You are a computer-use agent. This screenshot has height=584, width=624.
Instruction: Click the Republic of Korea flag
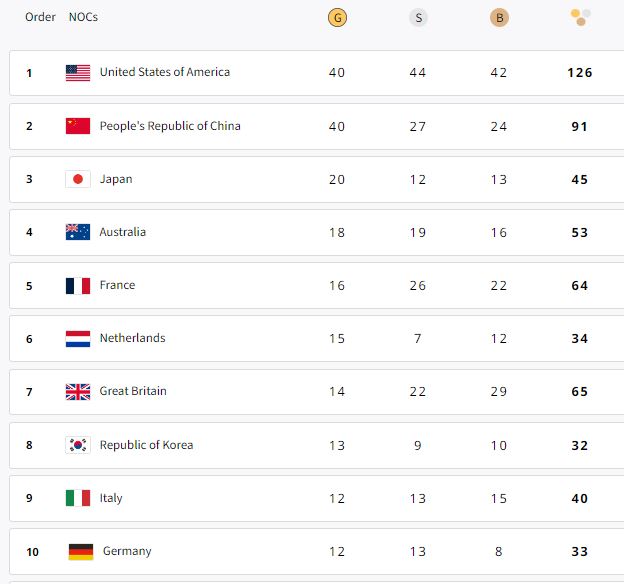pos(78,445)
